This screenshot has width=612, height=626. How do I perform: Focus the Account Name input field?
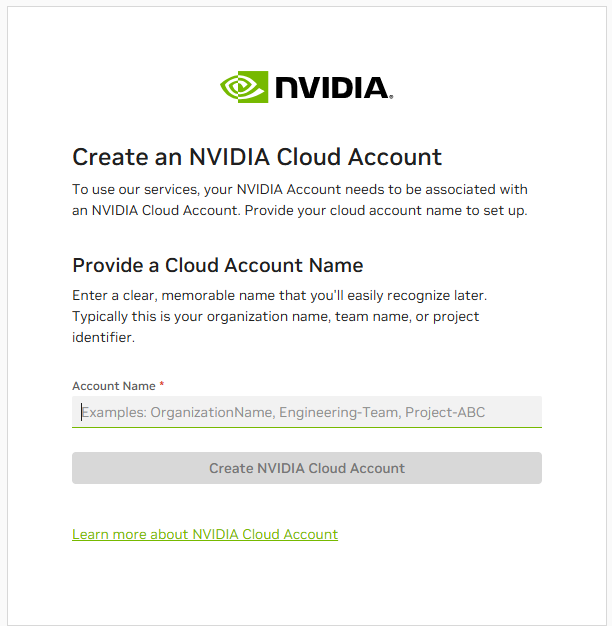coord(306,412)
